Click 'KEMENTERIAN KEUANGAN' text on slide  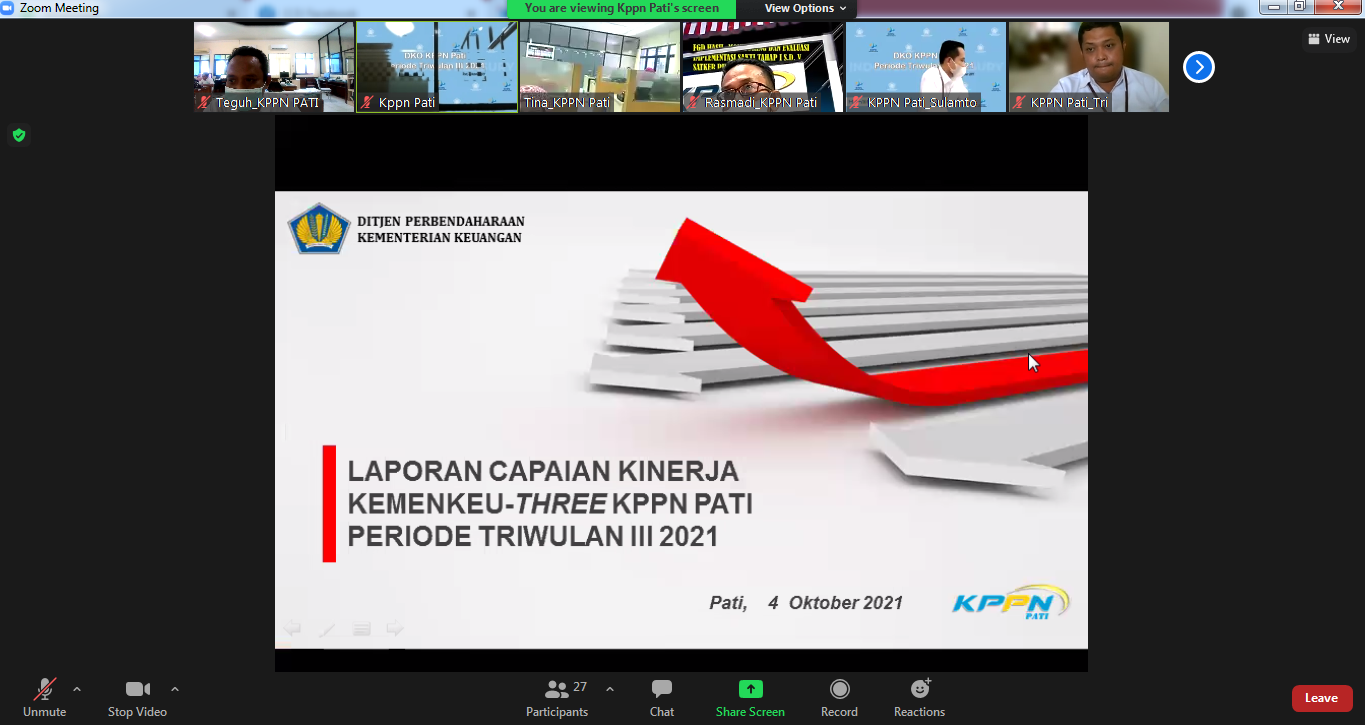click(x=439, y=238)
